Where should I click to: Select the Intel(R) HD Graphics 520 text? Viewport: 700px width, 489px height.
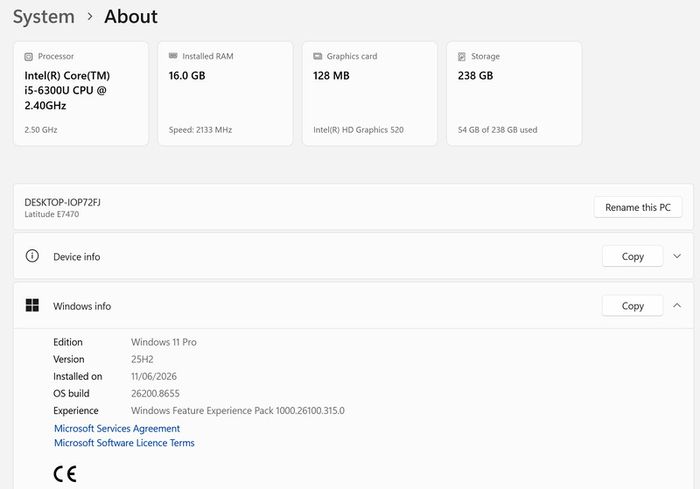[358, 130]
